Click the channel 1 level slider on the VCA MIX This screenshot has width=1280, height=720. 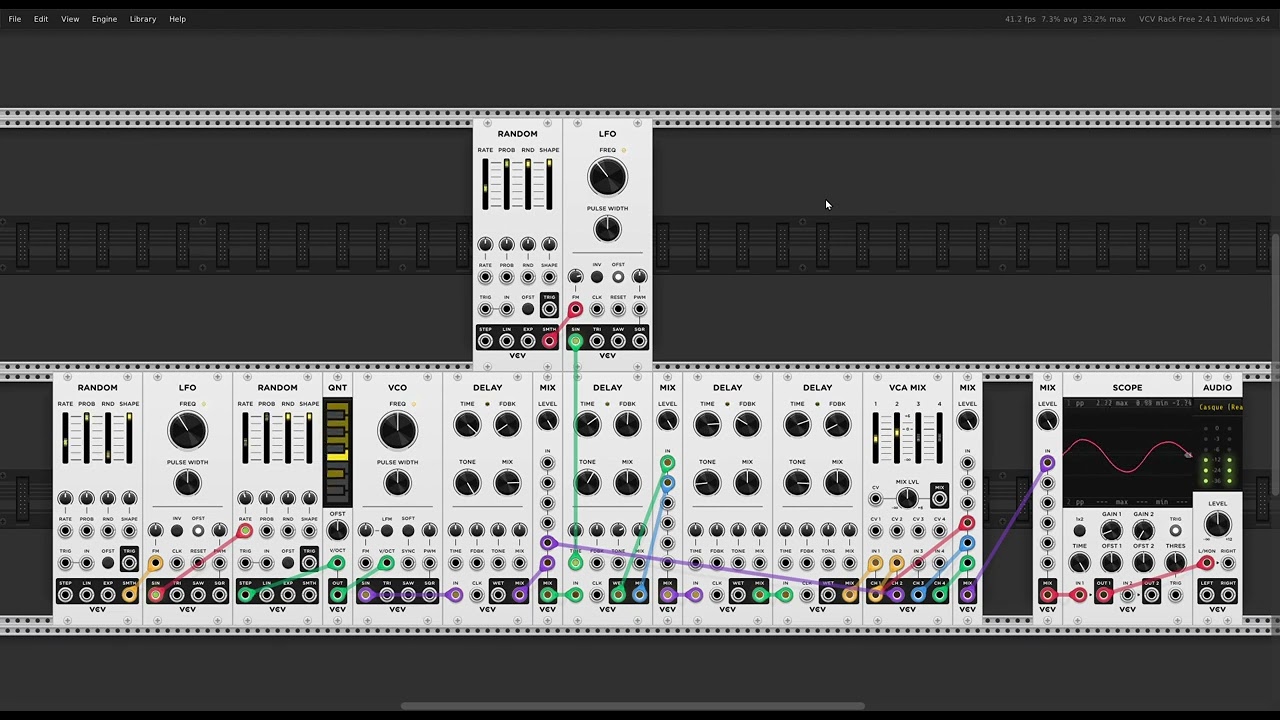pyautogui.click(x=875, y=438)
